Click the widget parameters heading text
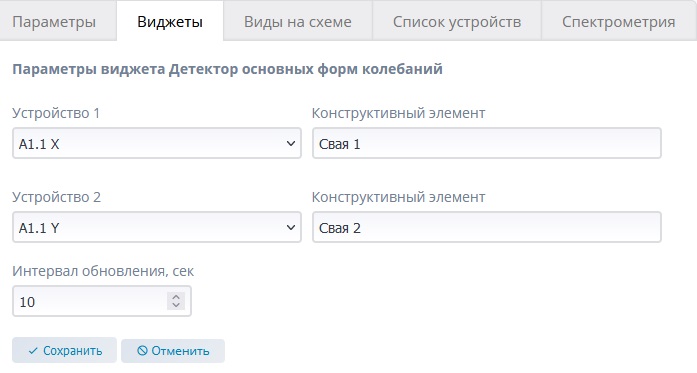Image resolution: width=697 pixels, height=373 pixels. (x=228, y=69)
